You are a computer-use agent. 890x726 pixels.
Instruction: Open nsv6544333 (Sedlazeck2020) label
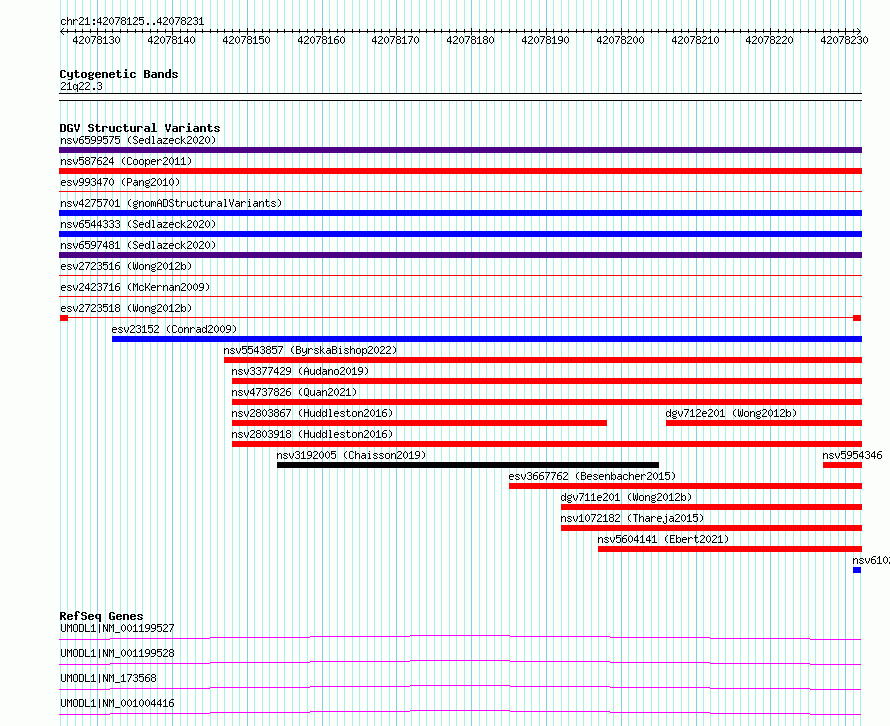[x=138, y=224]
